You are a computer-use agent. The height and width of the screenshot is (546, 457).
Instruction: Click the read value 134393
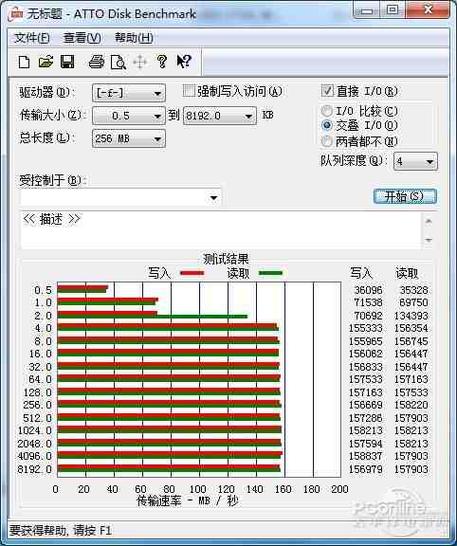411,315
